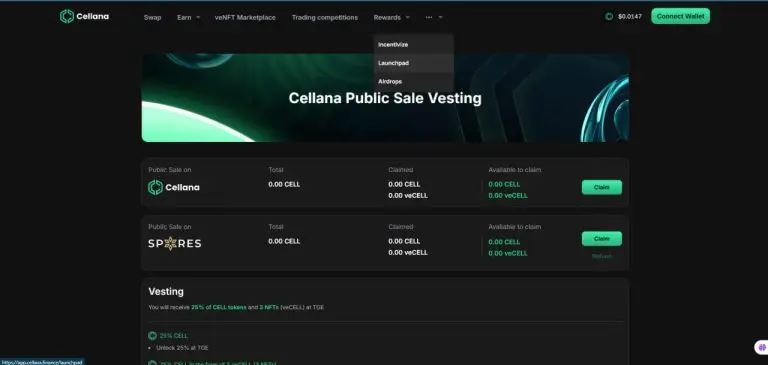Screen dimensions: 768x365
Task: Click the CELL token price icon
Action: (609, 17)
